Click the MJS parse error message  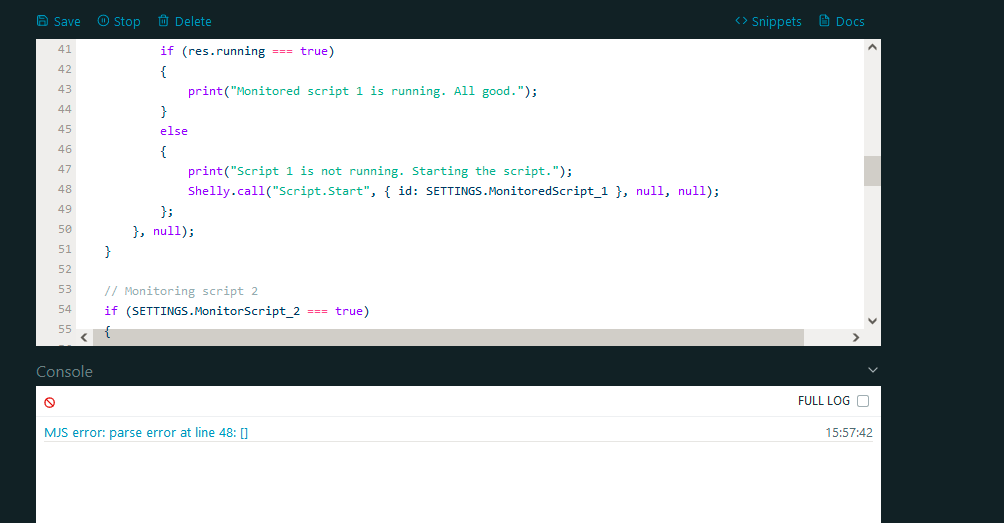pyautogui.click(x=146, y=433)
